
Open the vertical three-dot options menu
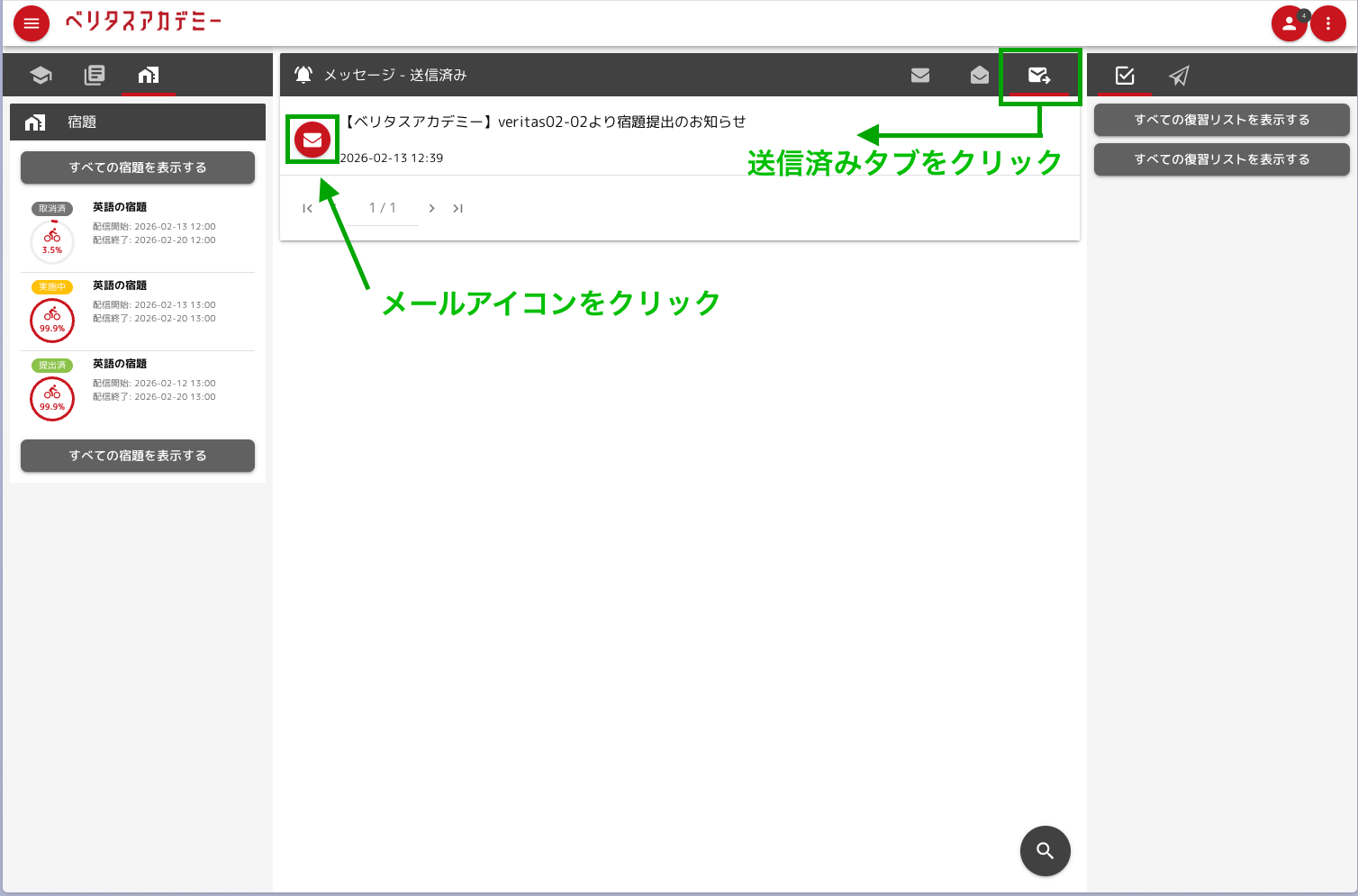[x=1328, y=23]
